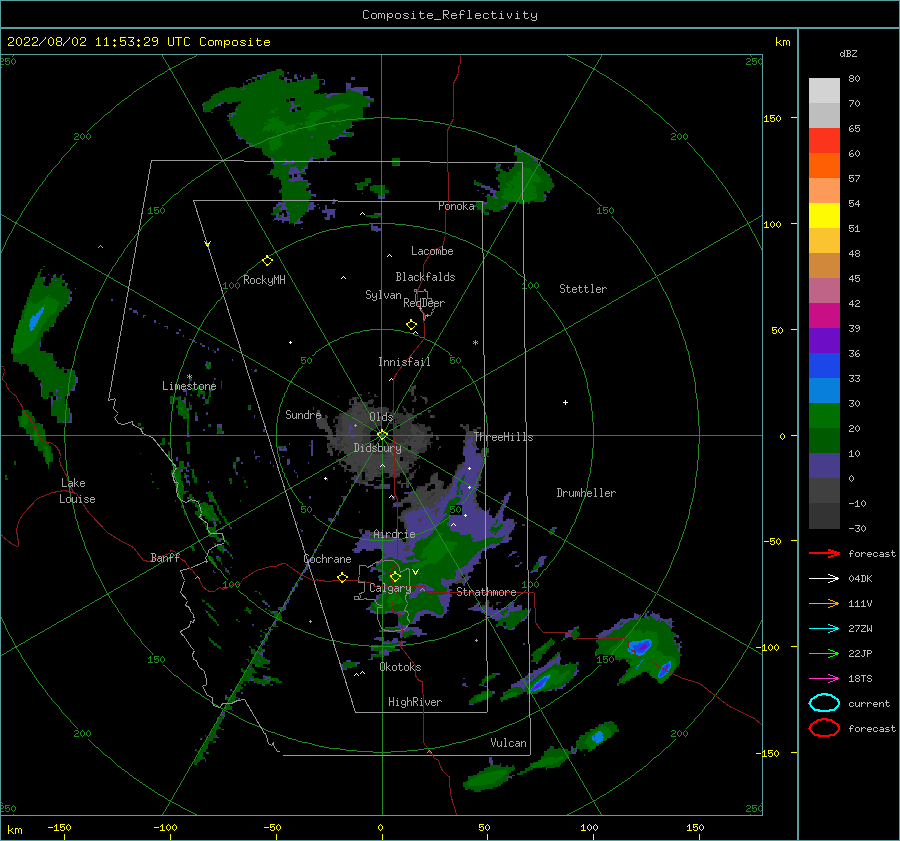Click the yellow diamond marker near RockyMH
The image size is (900, 841).
[267, 261]
